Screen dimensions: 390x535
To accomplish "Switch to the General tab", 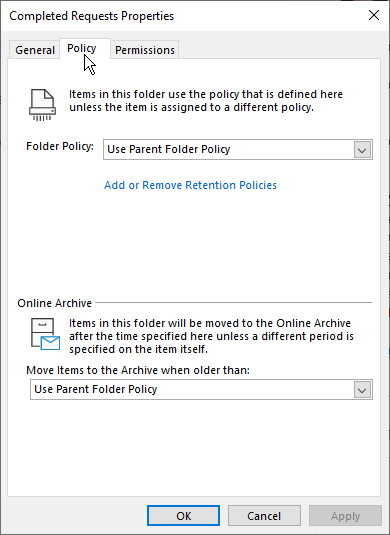I will (x=35, y=50).
